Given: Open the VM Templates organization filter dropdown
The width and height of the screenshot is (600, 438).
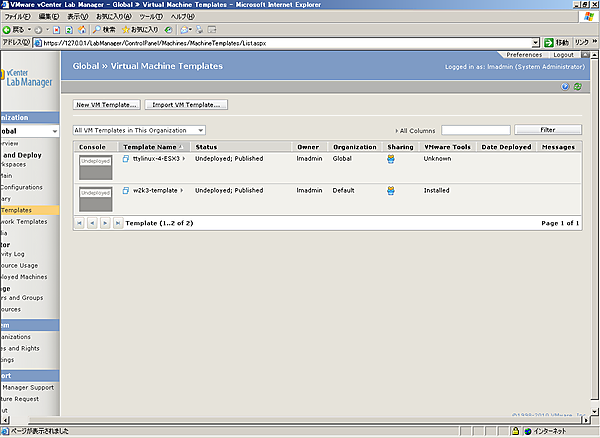Looking at the screenshot, I should point(139,130).
